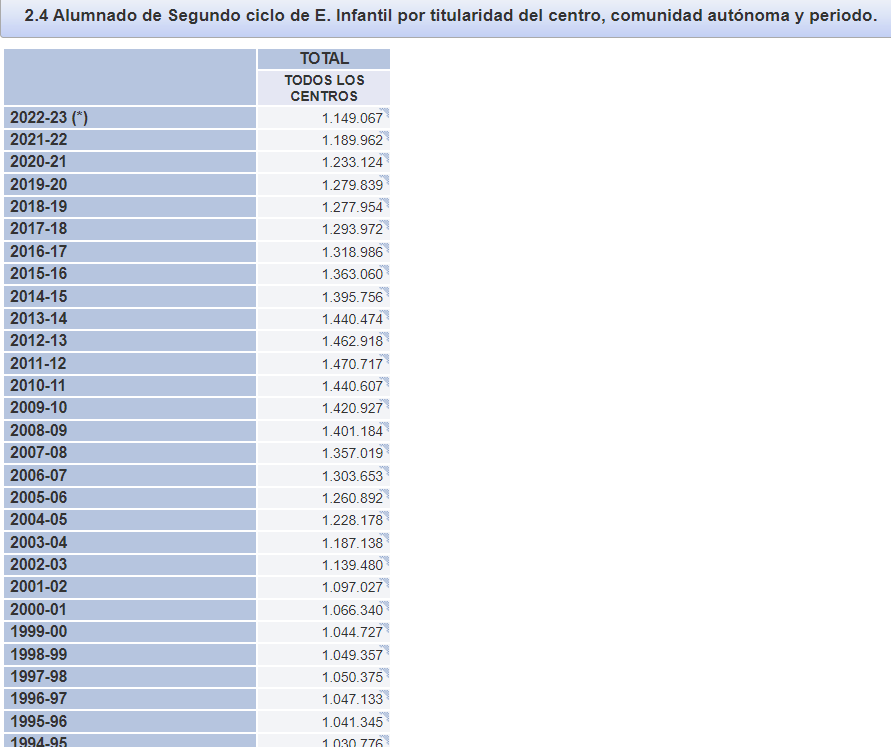Image resolution: width=891 pixels, height=747 pixels.
Task: Click the value 1.189.962
Action: (x=353, y=140)
